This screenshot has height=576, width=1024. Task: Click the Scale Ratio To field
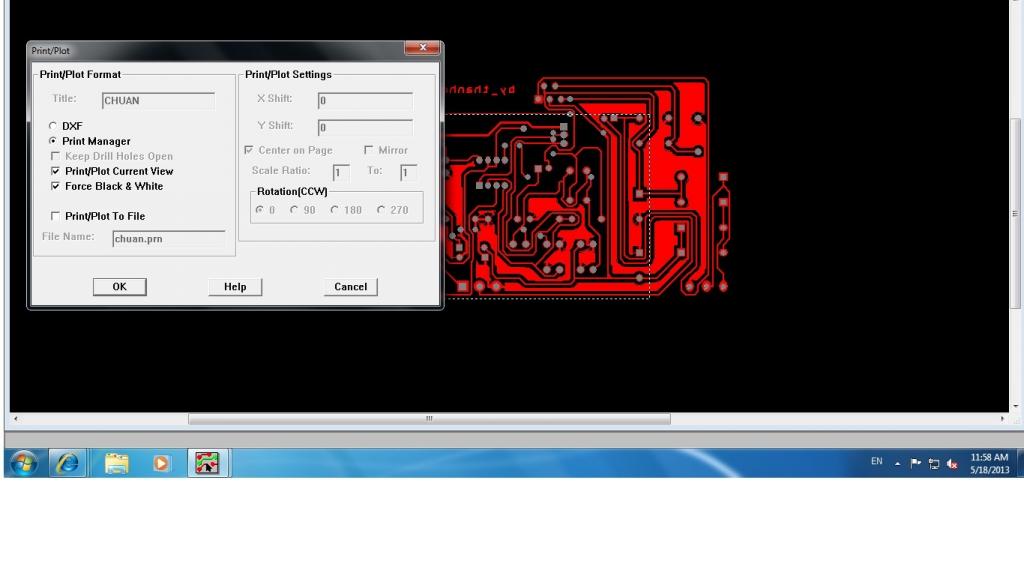(x=409, y=172)
